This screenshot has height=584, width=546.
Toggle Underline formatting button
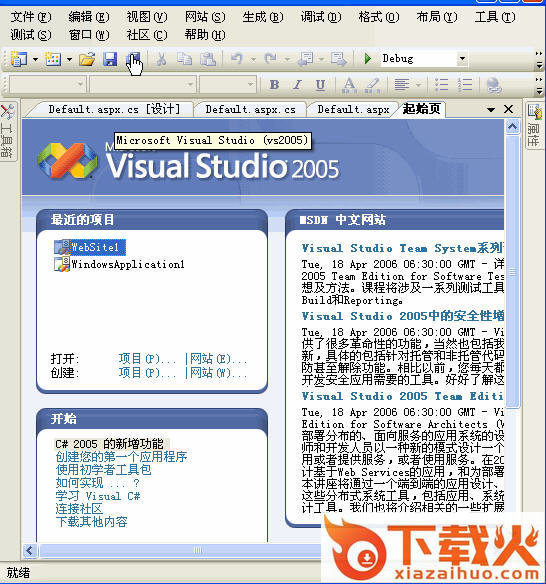pos(320,85)
